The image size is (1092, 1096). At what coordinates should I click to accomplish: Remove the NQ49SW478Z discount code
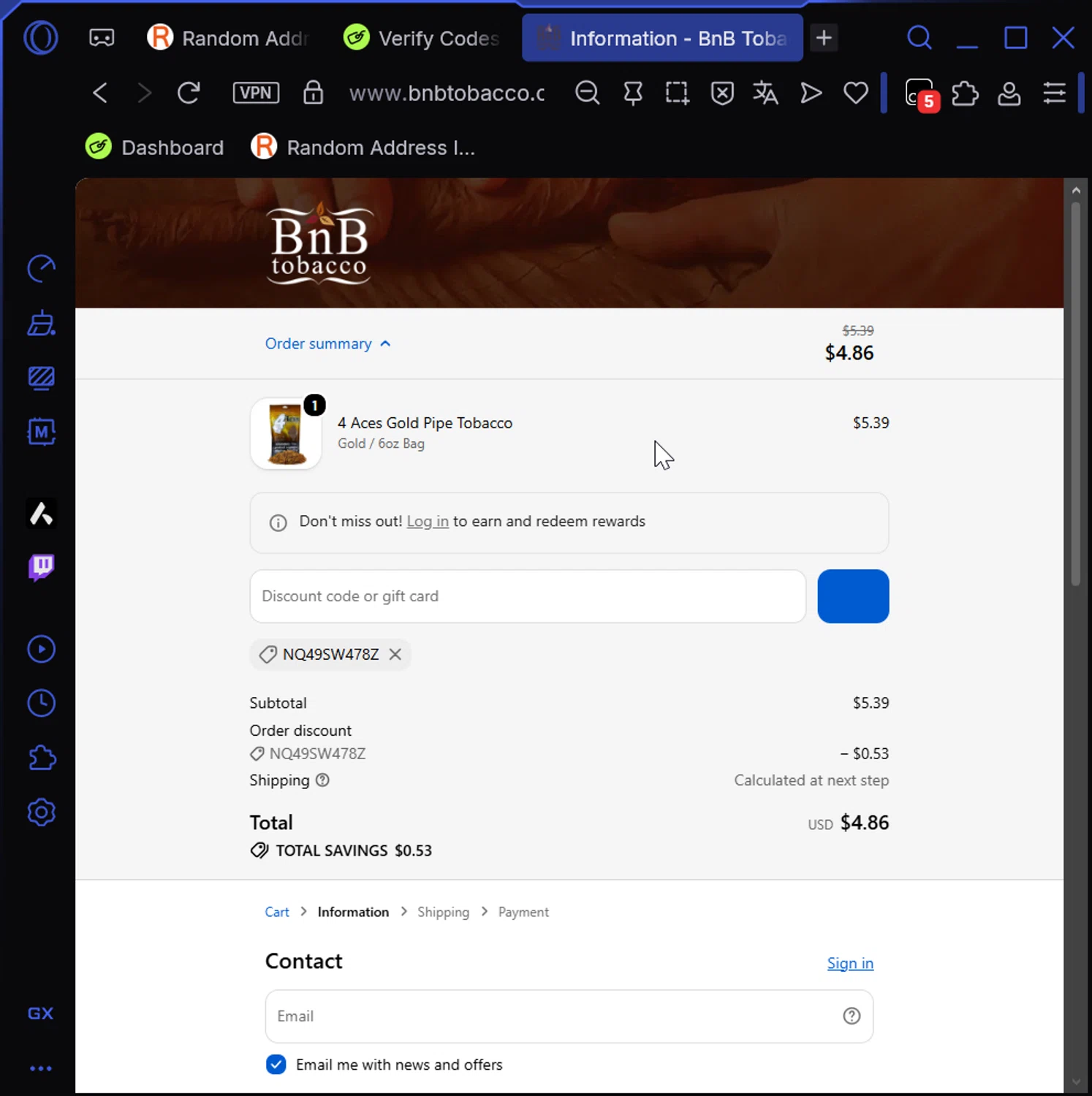click(x=395, y=654)
